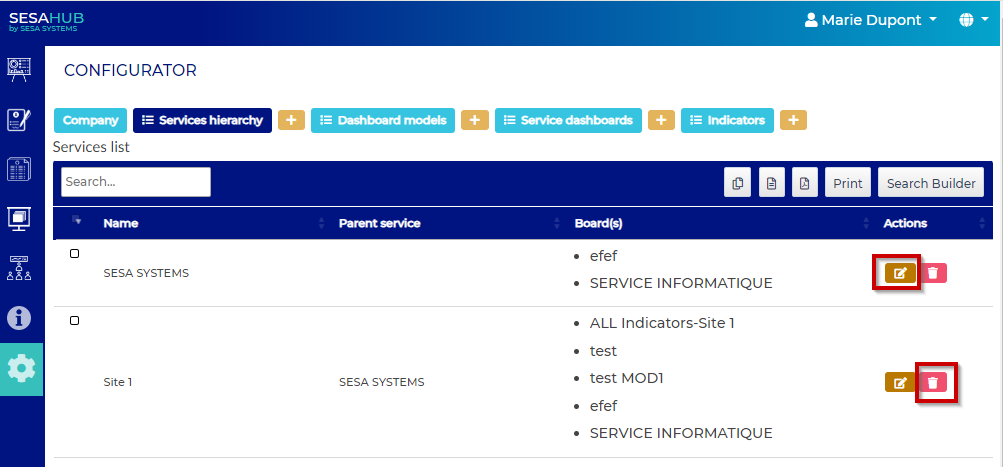The image size is (1003, 467).
Task: Sort the table by Name column
Action: coord(121,223)
